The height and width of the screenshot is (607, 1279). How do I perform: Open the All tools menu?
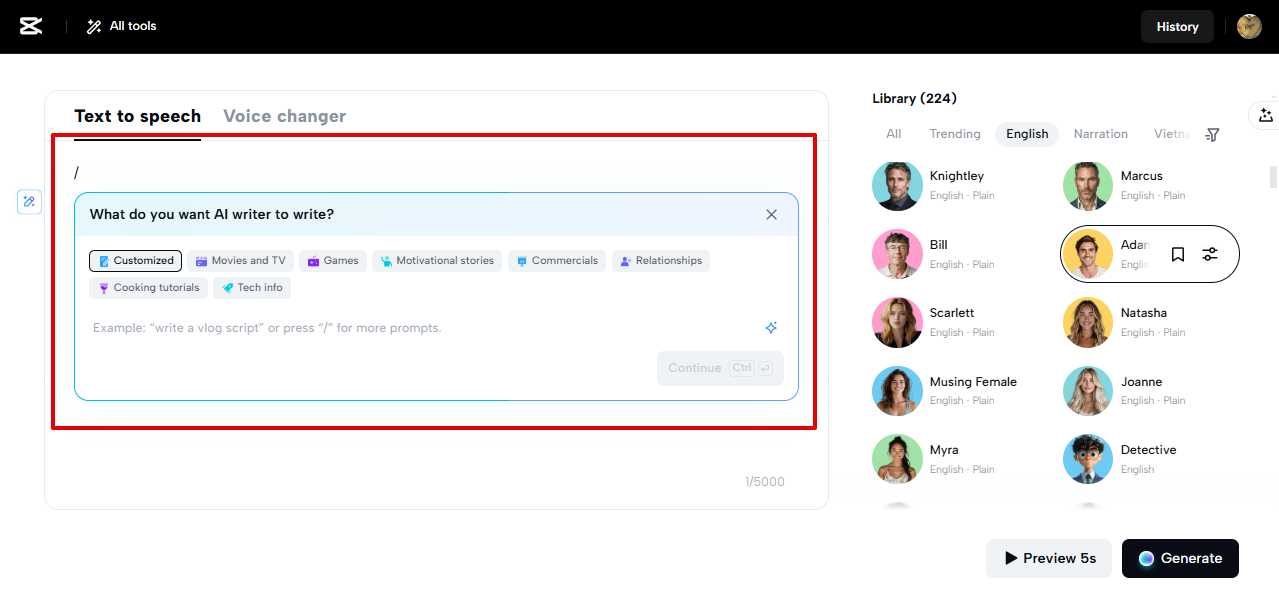121,26
